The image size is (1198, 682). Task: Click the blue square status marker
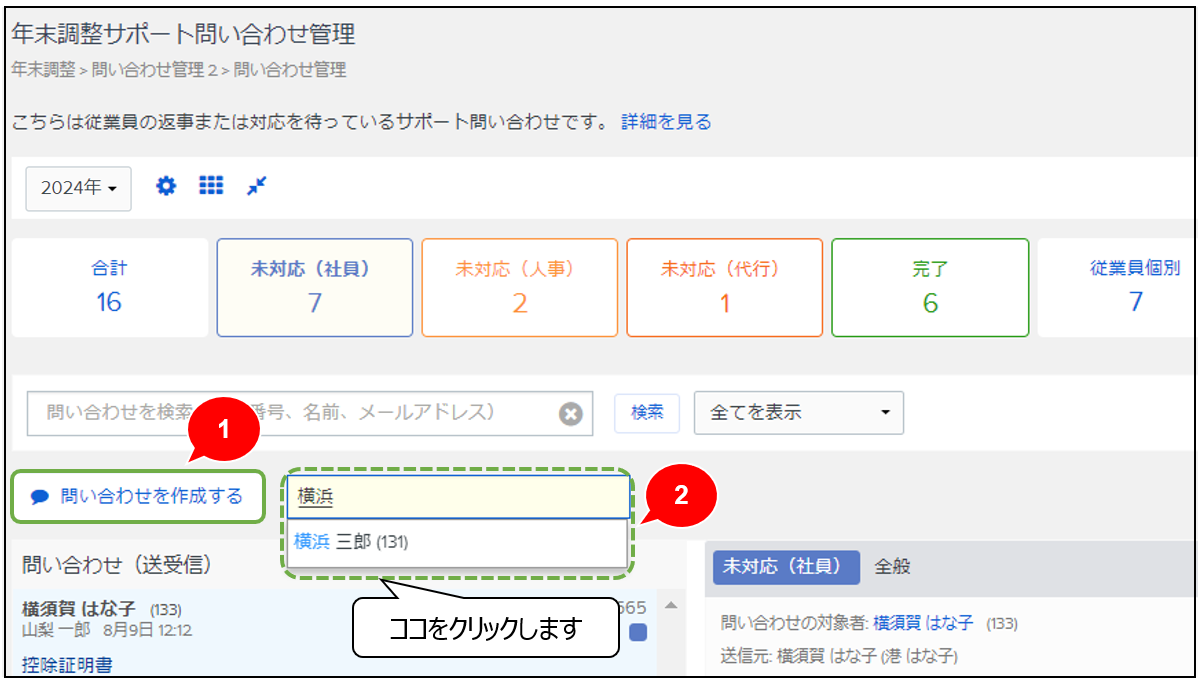(638, 632)
